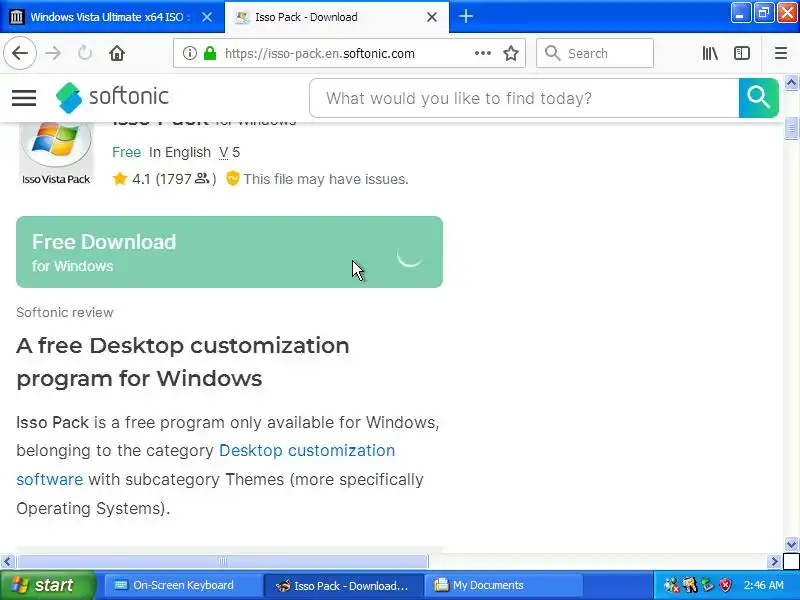
Task: Open page actions three-dot menu
Action: pyautogui.click(x=482, y=53)
